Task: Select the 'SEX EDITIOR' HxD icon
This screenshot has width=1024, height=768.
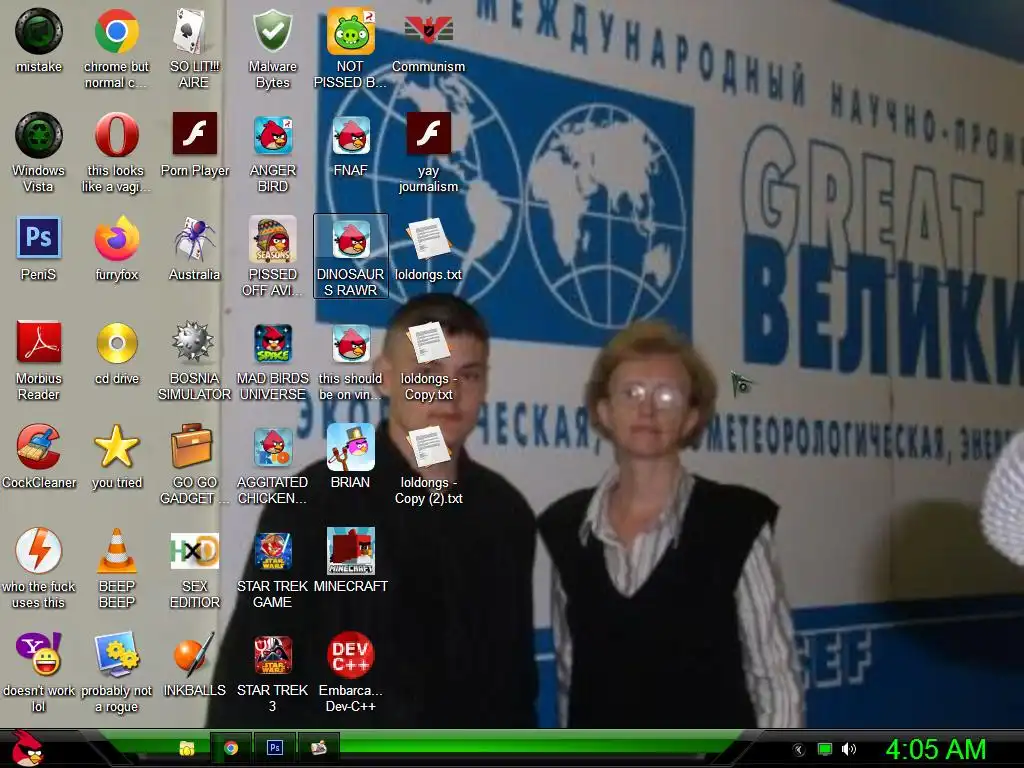Action: 194,551
